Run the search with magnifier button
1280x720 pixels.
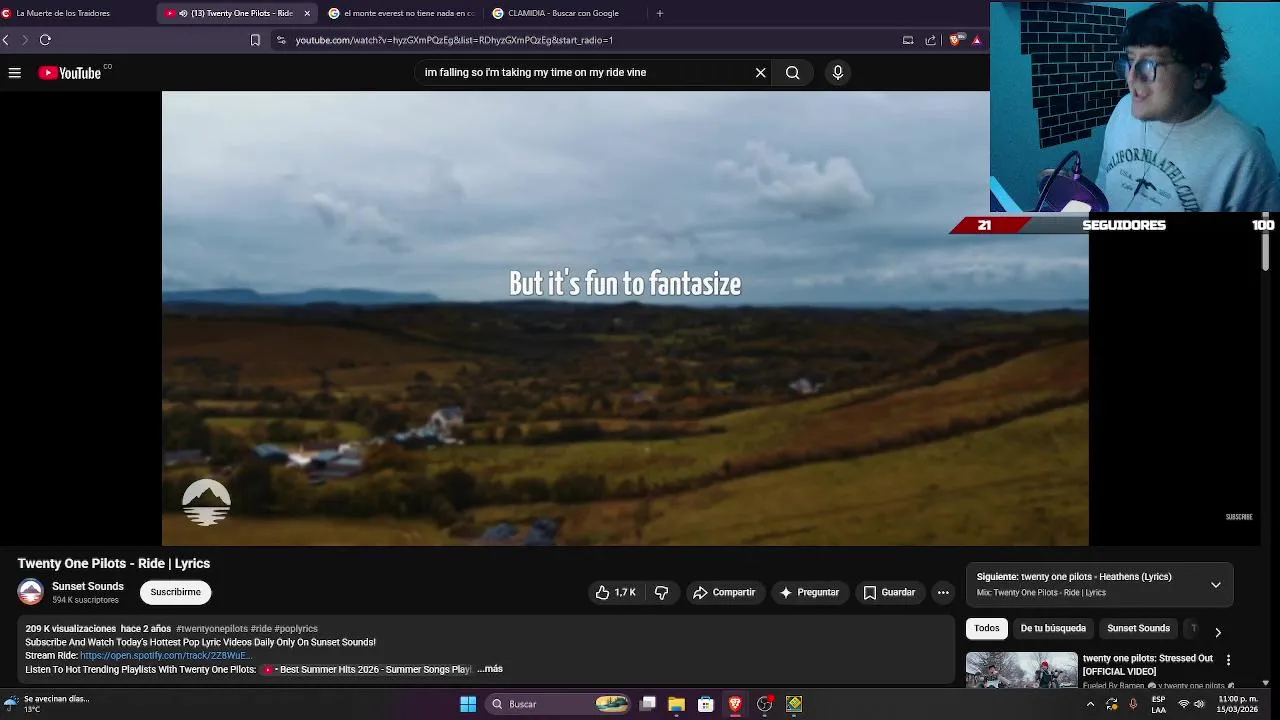coord(792,72)
